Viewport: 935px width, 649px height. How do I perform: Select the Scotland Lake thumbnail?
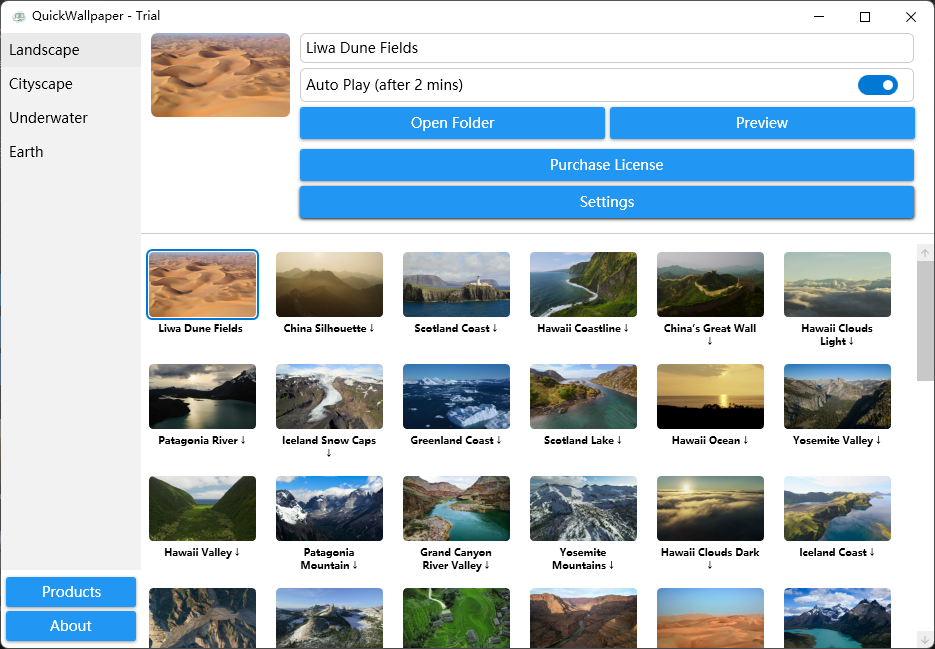[x=583, y=397]
